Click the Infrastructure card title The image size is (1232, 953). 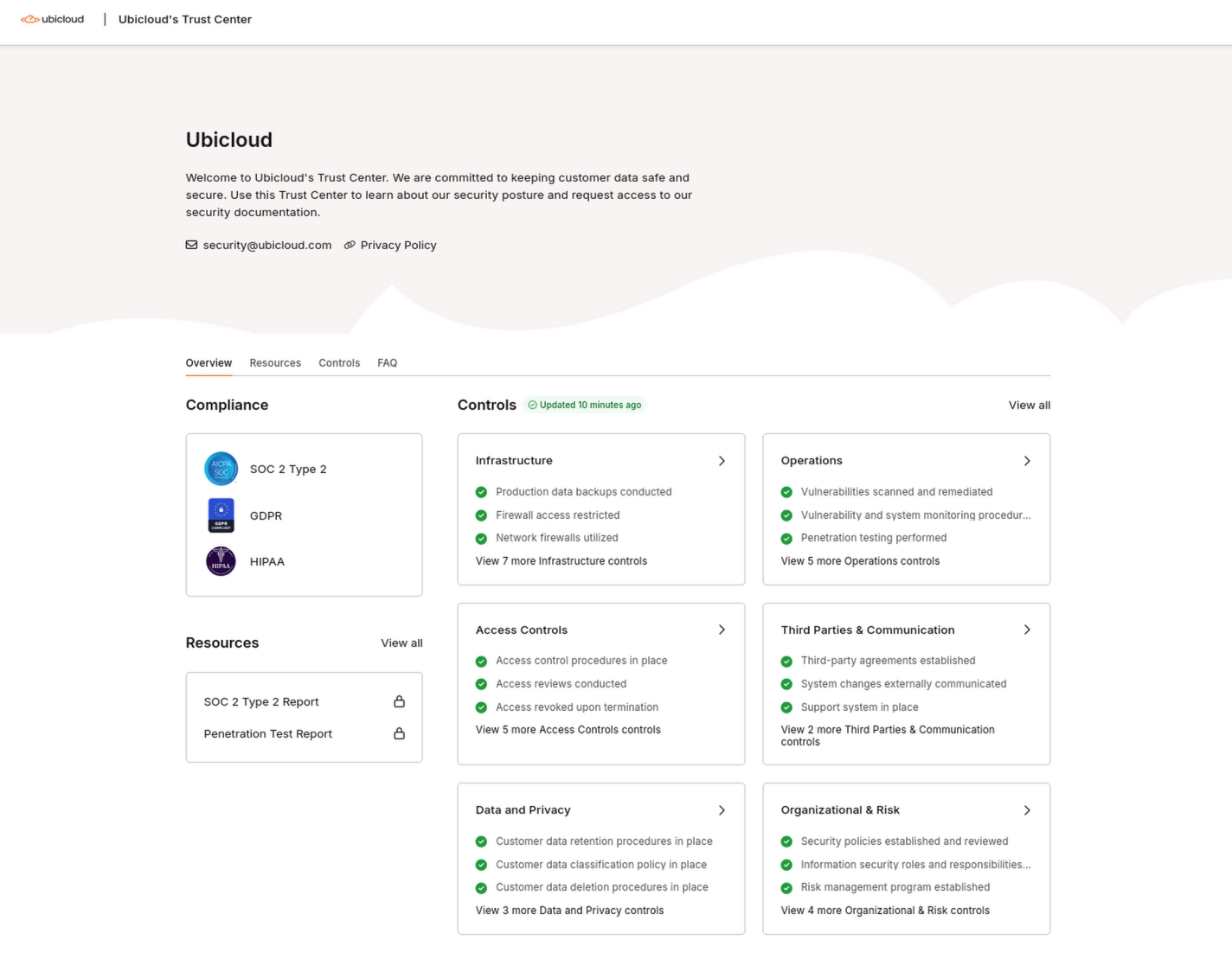514,461
